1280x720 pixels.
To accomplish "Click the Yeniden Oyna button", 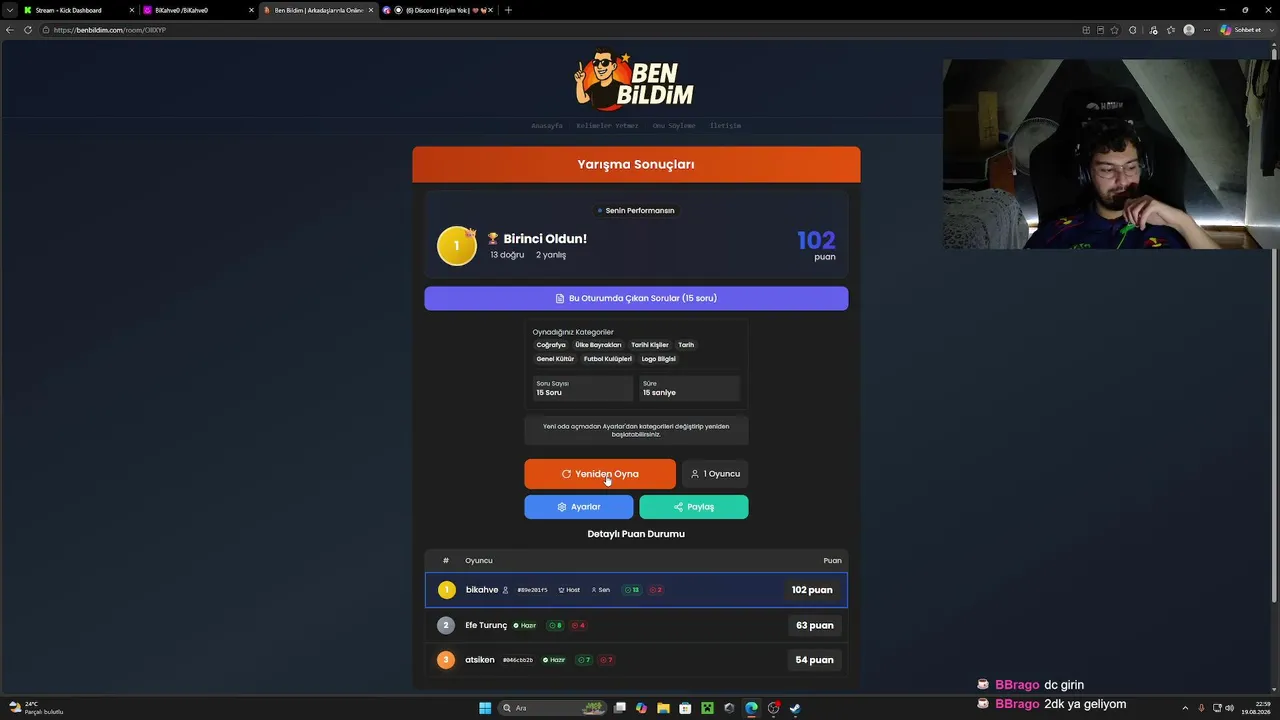I will [600, 474].
